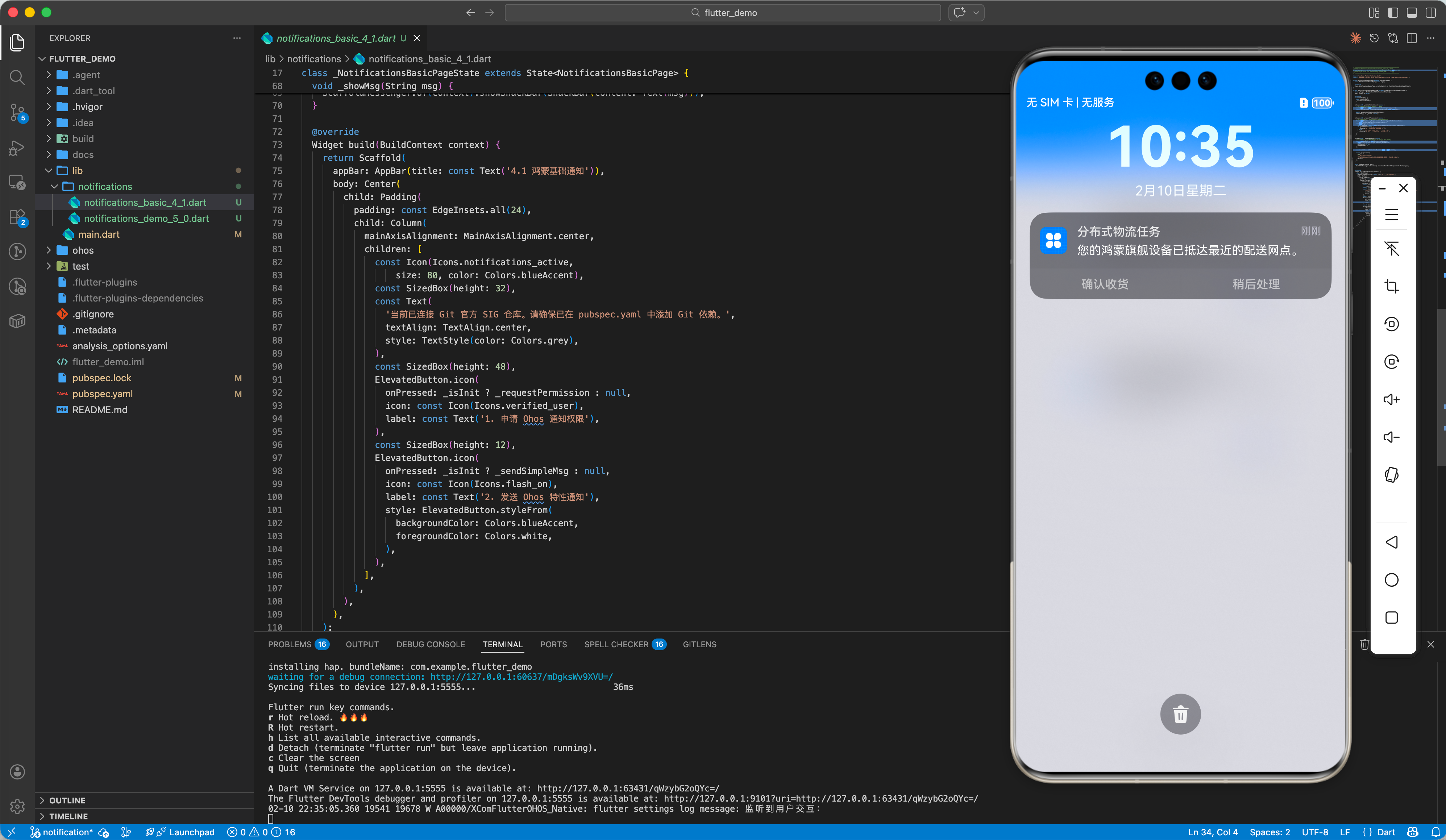
Task: Go back with the title bar arrow
Action: pos(470,13)
